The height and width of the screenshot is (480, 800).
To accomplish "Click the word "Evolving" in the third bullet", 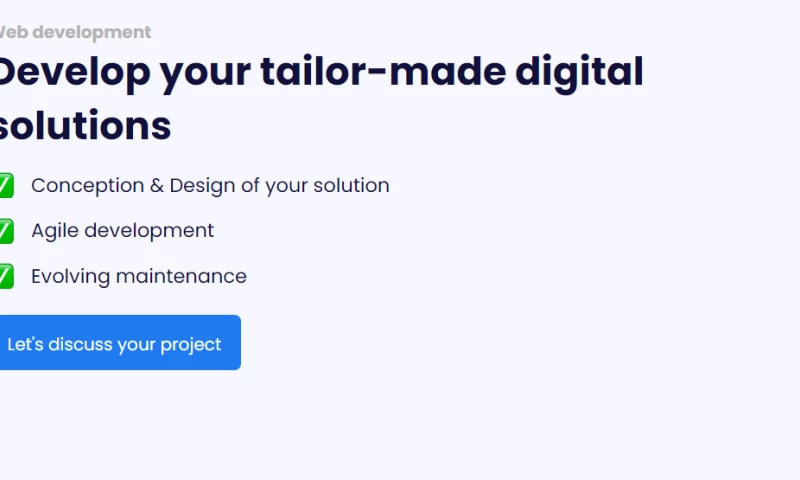I will pos(70,276).
